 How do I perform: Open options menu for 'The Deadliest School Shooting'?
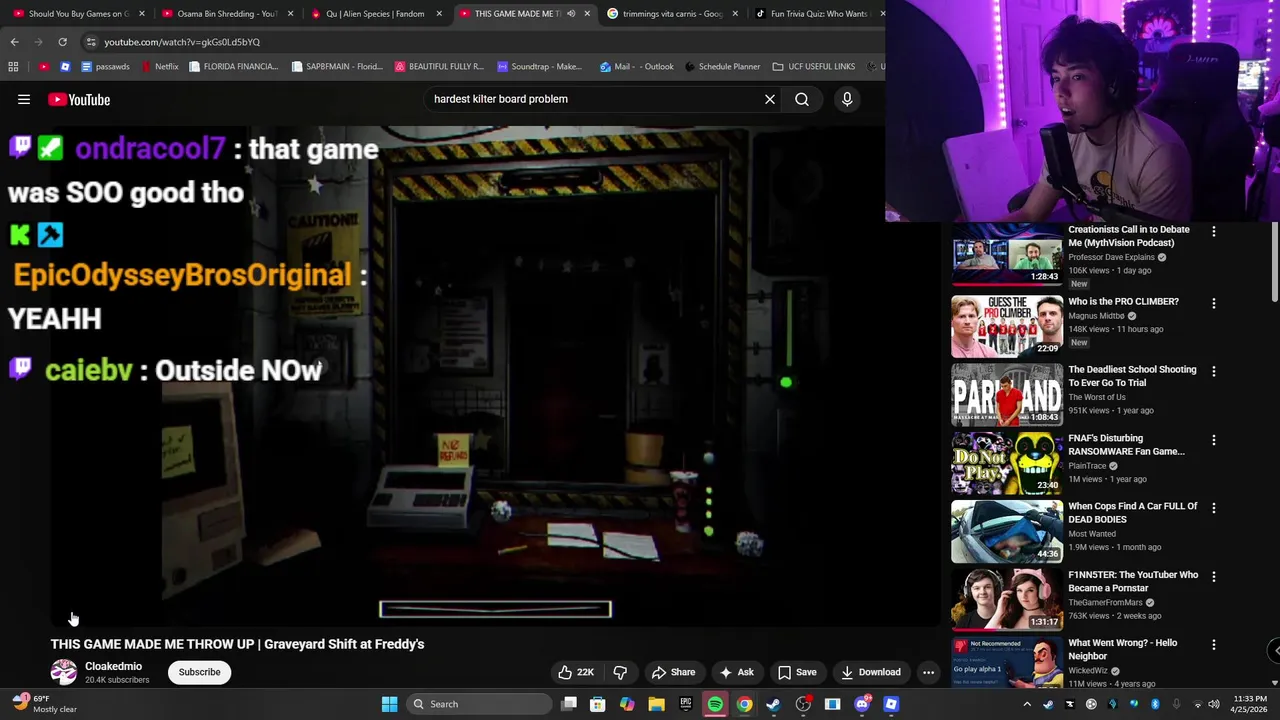1214,371
